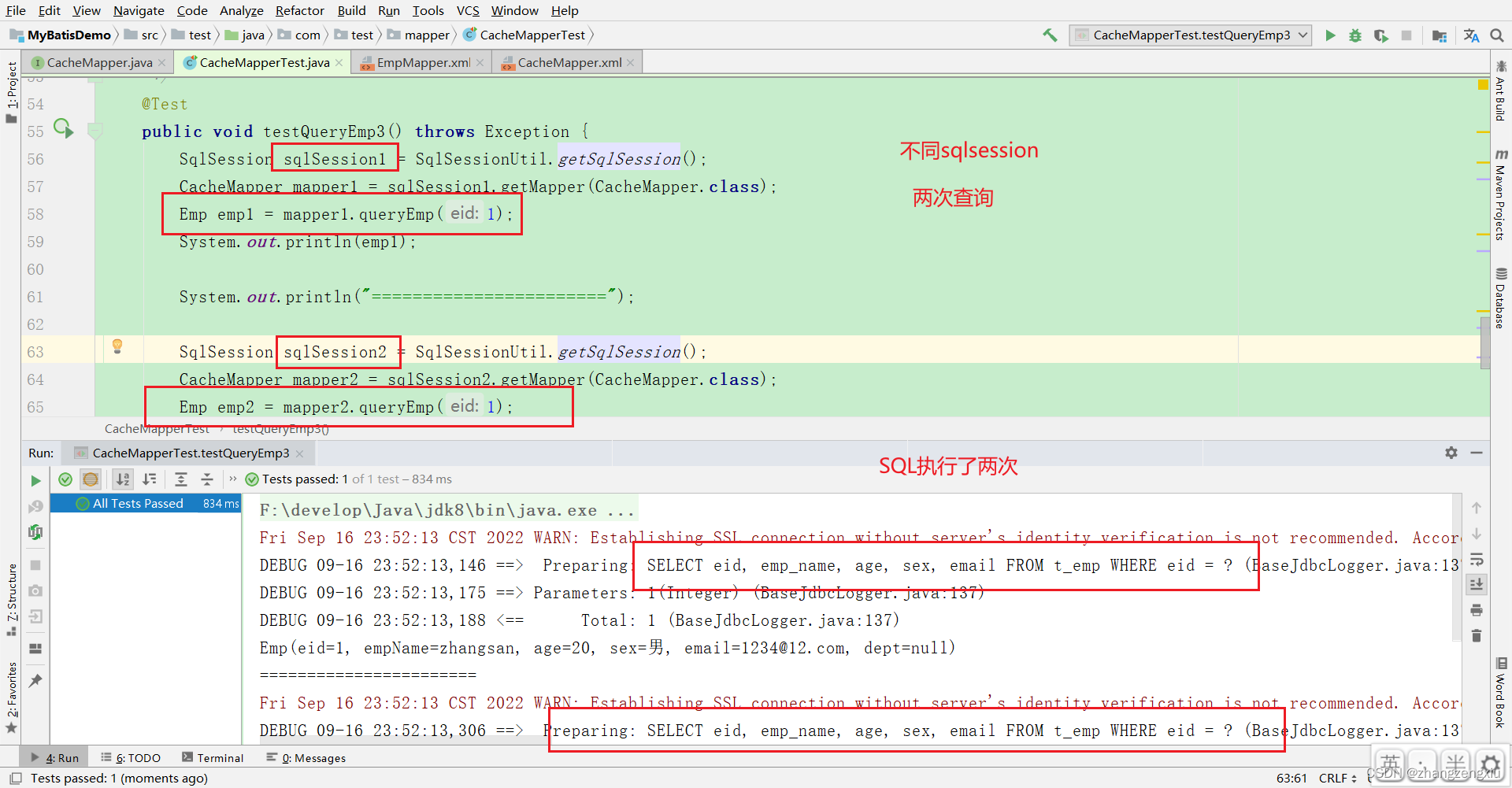Screen dimensions: 1512x788
Task: Toggle auto-test in the Run panel sidebar
Action: point(35,533)
